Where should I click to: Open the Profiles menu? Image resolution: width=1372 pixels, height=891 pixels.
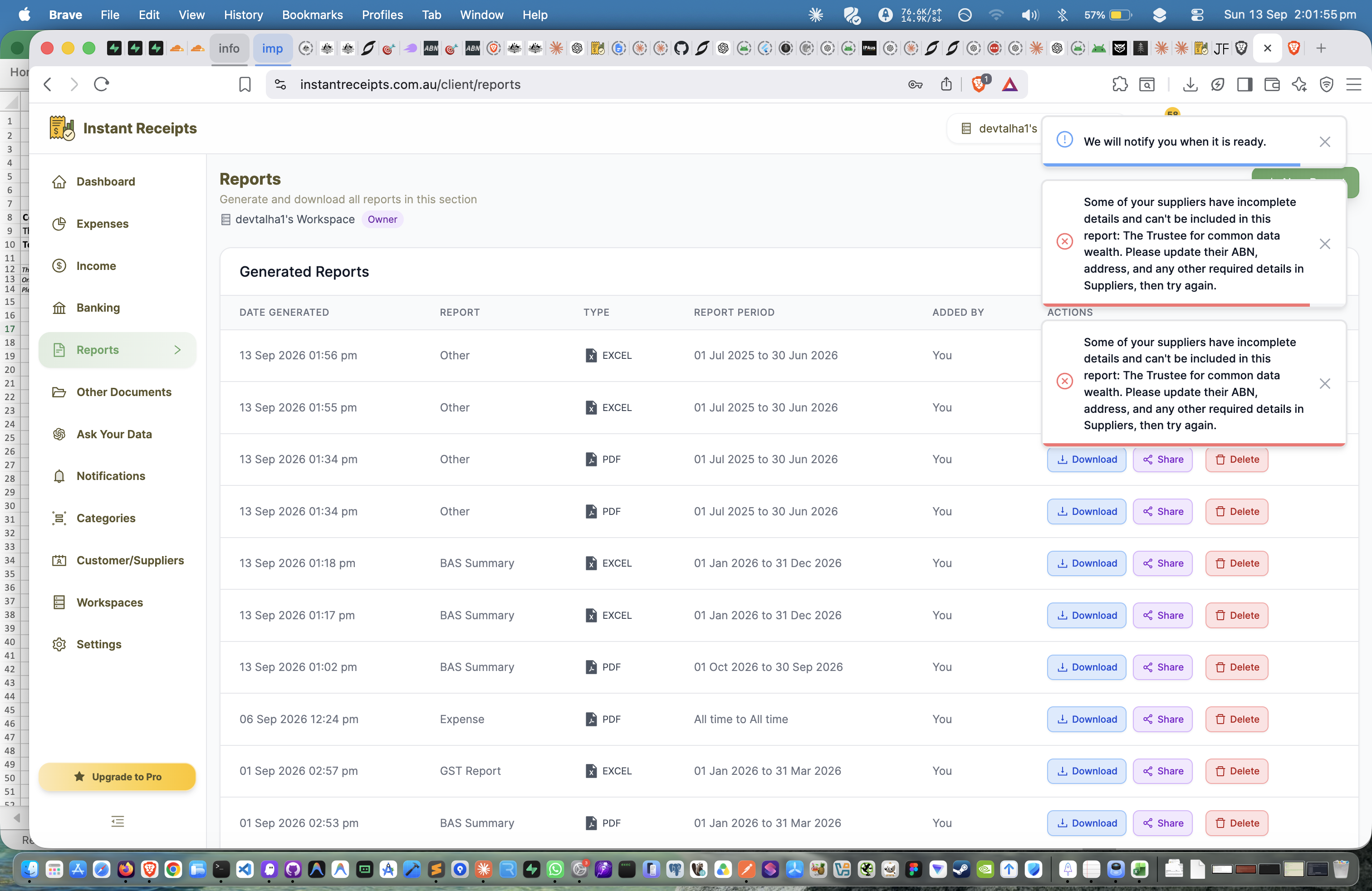[382, 15]
